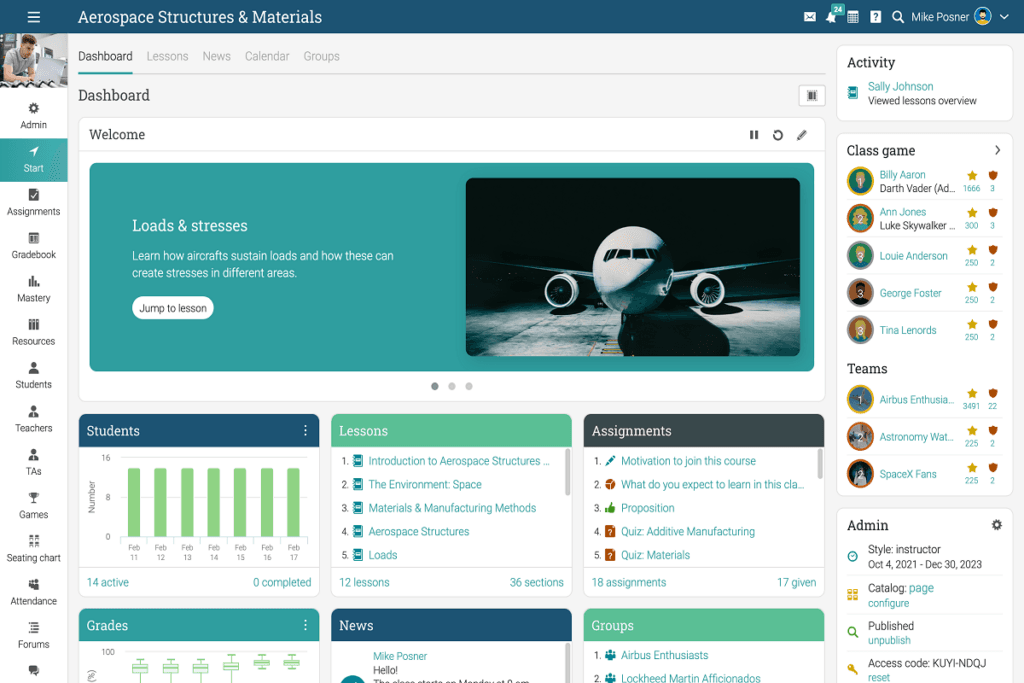The image size is (1024, 683).
Task: Click the Admin panel gear icon
Action: tap(996, 525)
